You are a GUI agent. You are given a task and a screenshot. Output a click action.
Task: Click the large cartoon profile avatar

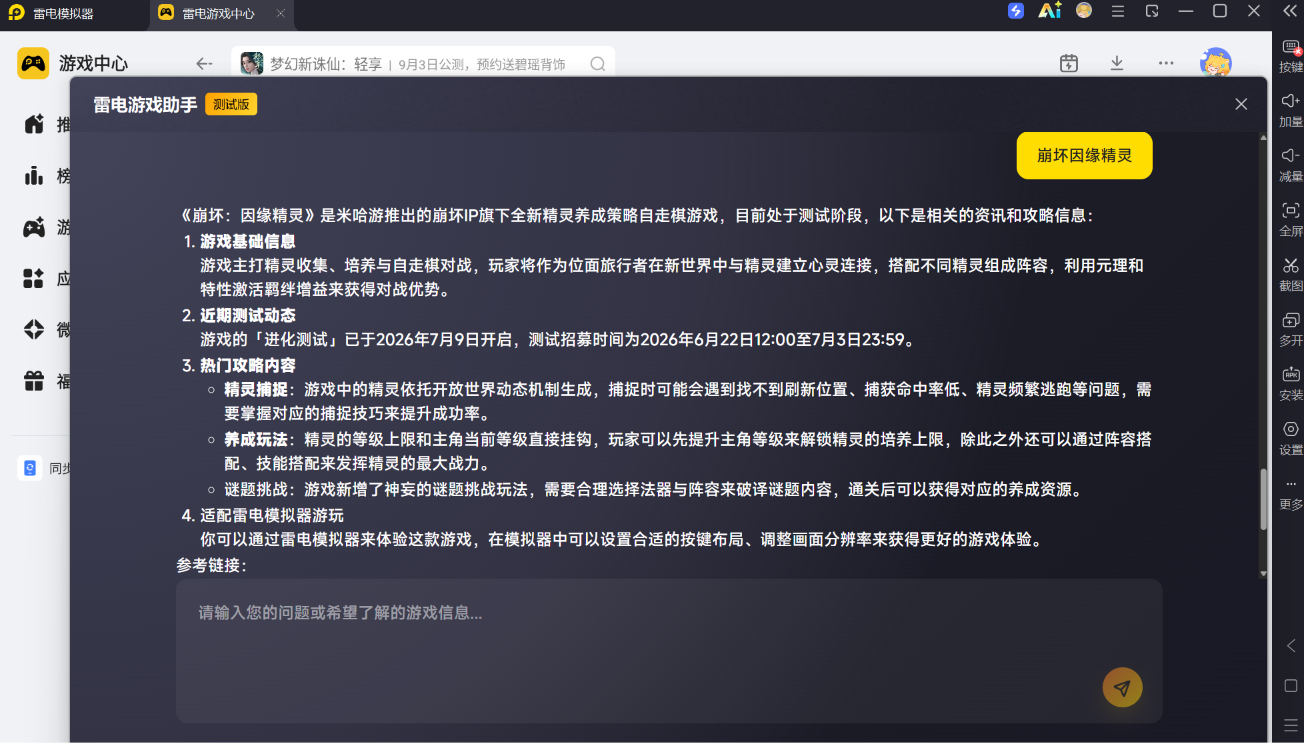coord(1216,63)
